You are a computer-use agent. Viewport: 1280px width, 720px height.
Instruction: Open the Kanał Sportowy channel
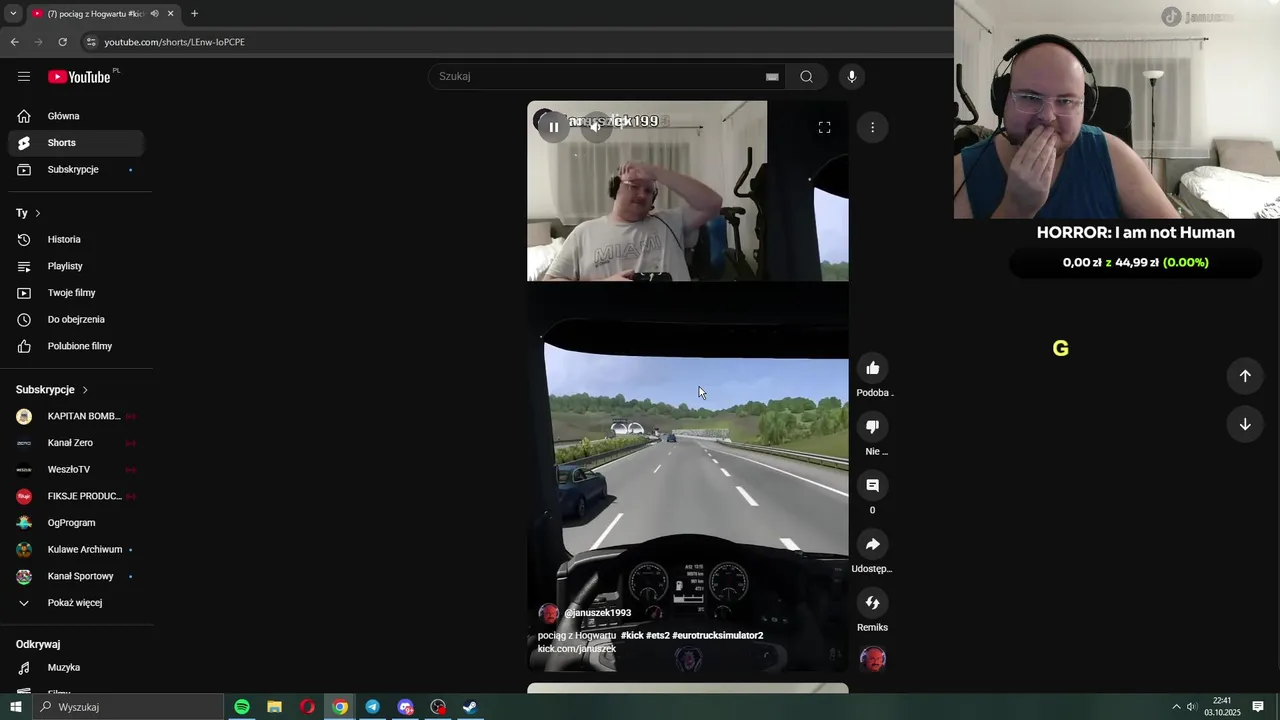[x=76, y=576]
